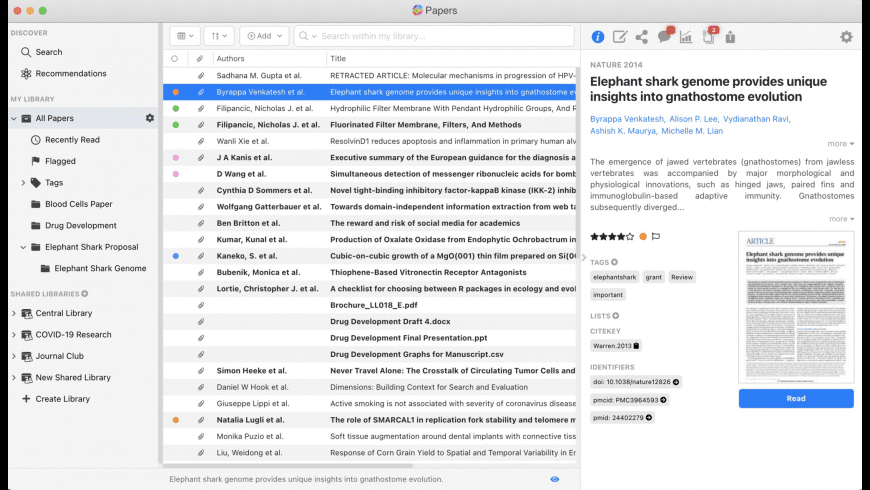Collapse the Elephant Shark Proposal folder
The image size is (870, 490).
click(x=23, y=247)
